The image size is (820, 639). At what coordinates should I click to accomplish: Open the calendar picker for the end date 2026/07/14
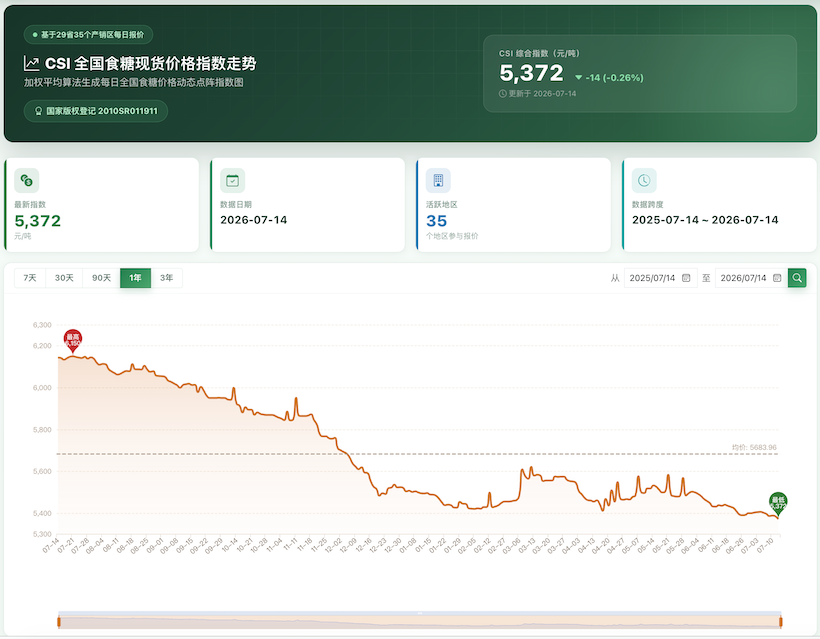[x=777, y=278]
